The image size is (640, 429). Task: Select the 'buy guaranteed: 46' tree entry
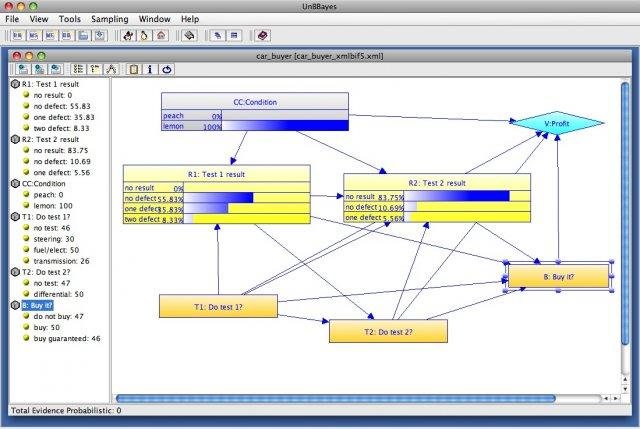(66, 339)
